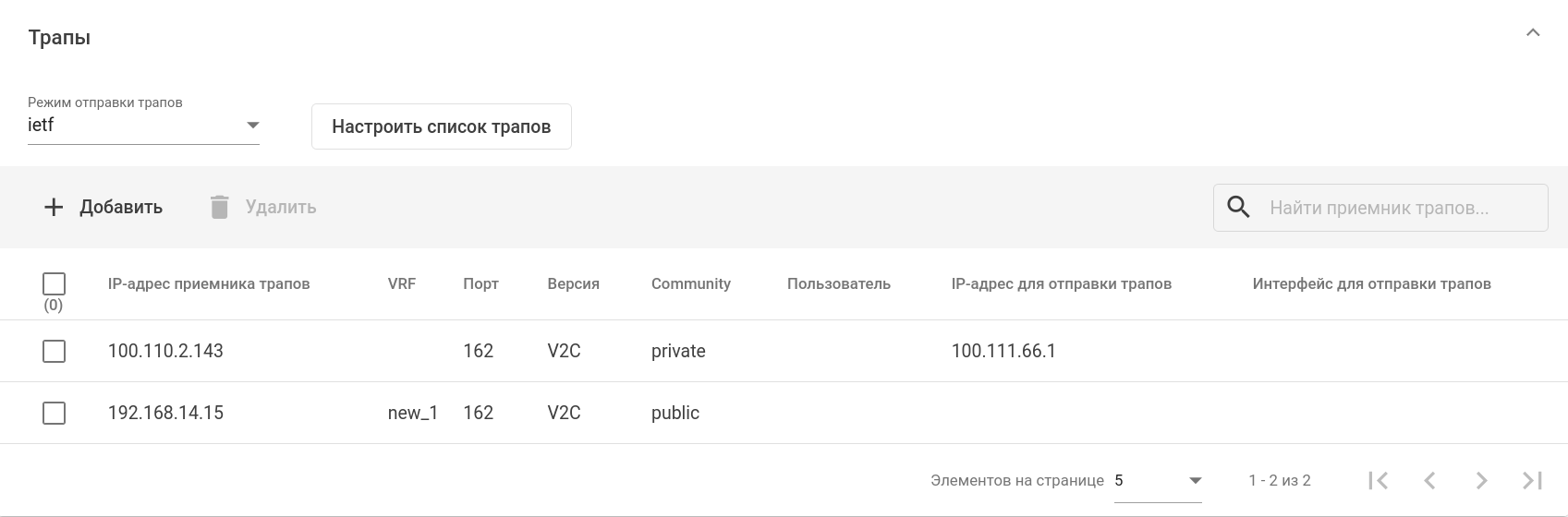Click the trash bin delete icon
Viewport: 1568px width, 517px height.
(x=219, y=207)
